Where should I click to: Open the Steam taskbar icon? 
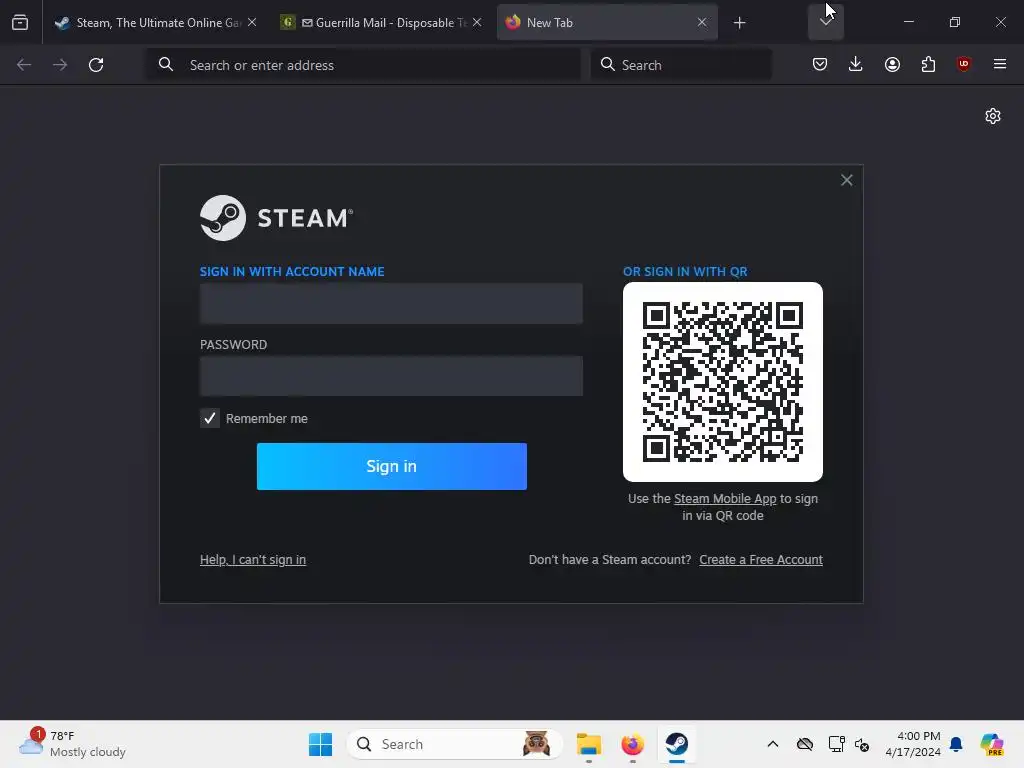point(677,744)
